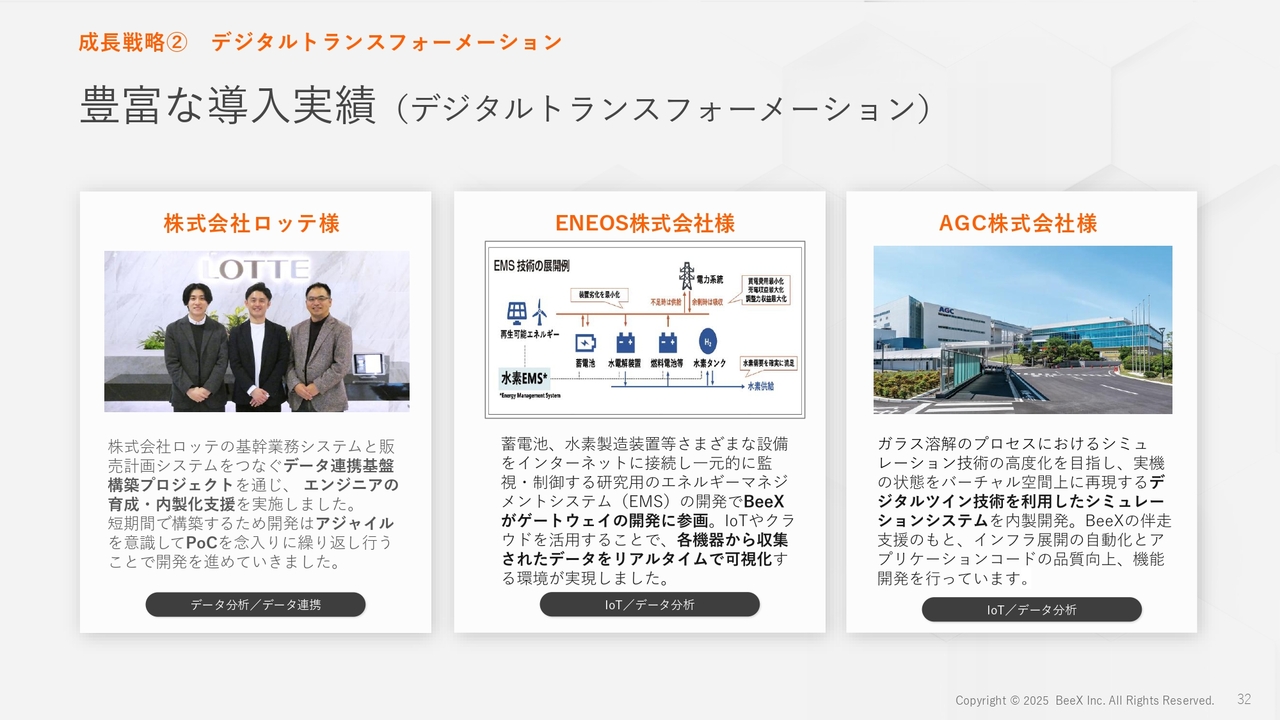This screenshot has width=1280, height=720.
Task: Click the 水素供給 label in diagram
Action: tap(761, 385)
